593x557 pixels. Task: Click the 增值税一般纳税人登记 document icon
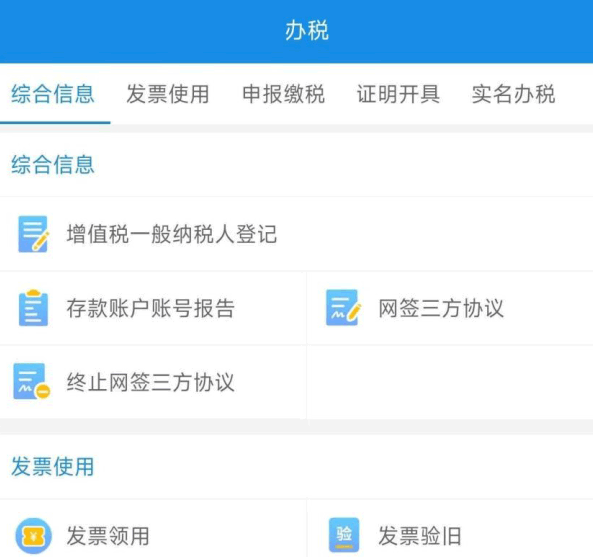(33, 234)
